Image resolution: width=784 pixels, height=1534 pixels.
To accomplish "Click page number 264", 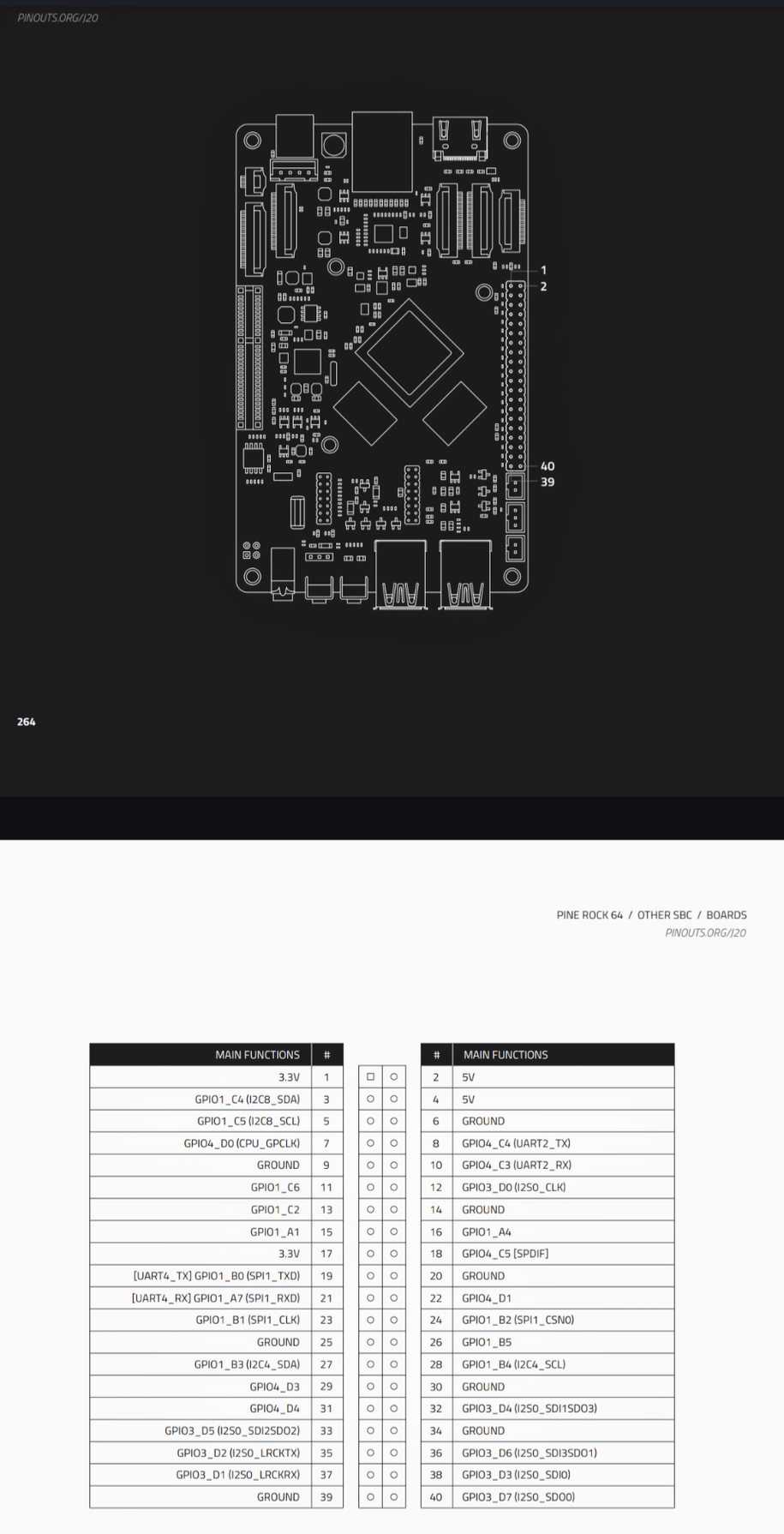I will click(27, 722).
